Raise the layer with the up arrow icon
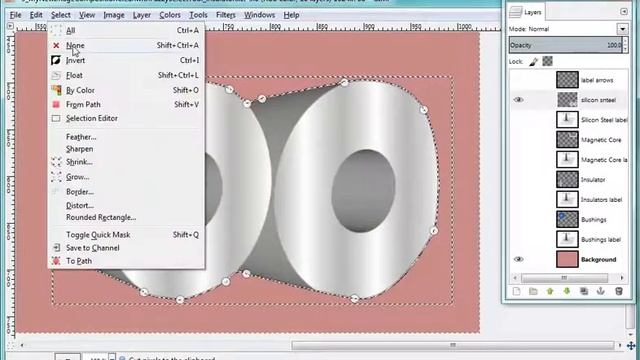This screenshot has width=640, height=360. point(550,291)
